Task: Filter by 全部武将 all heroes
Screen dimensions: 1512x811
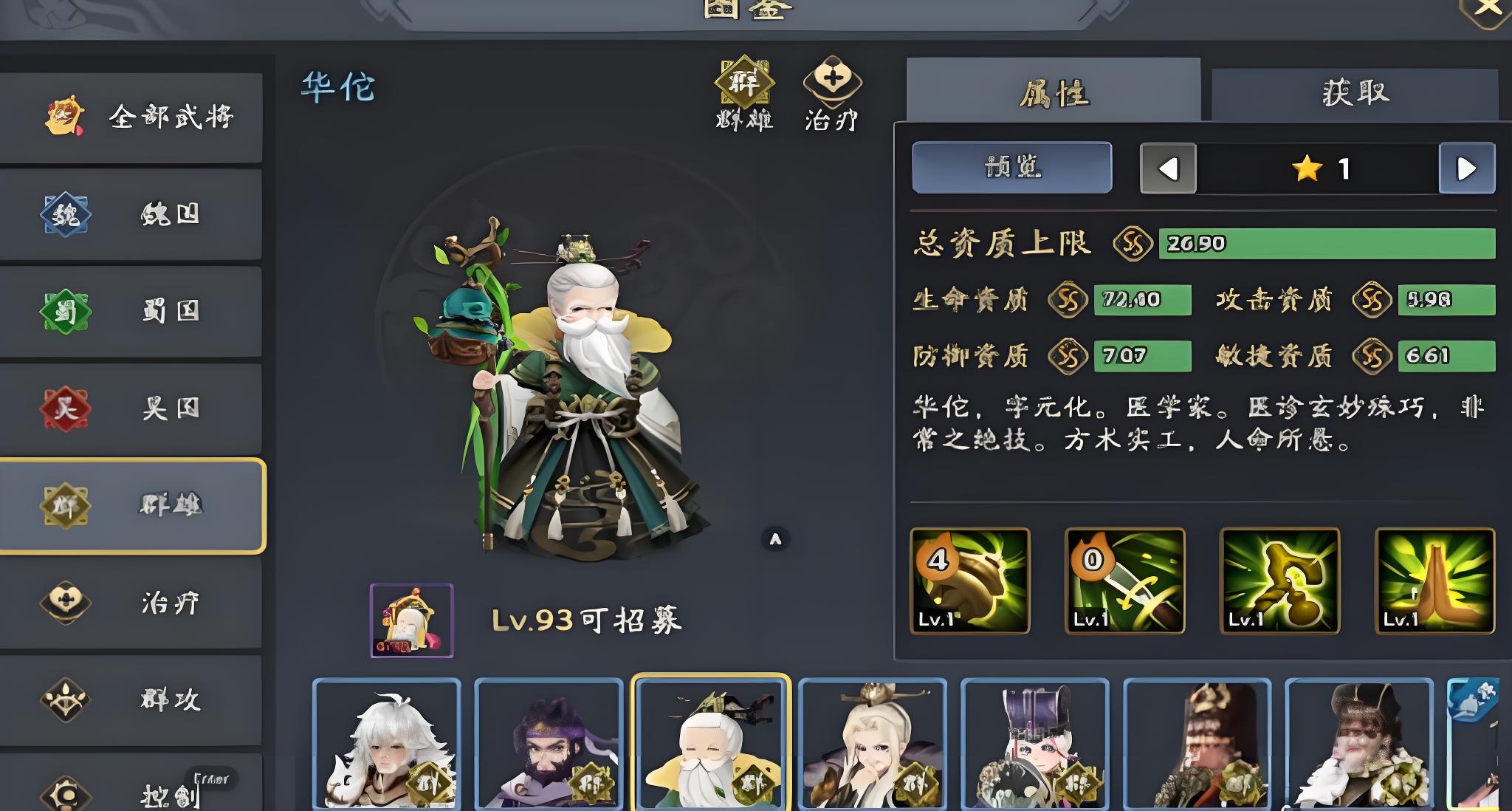Action: tap(130, 117)
